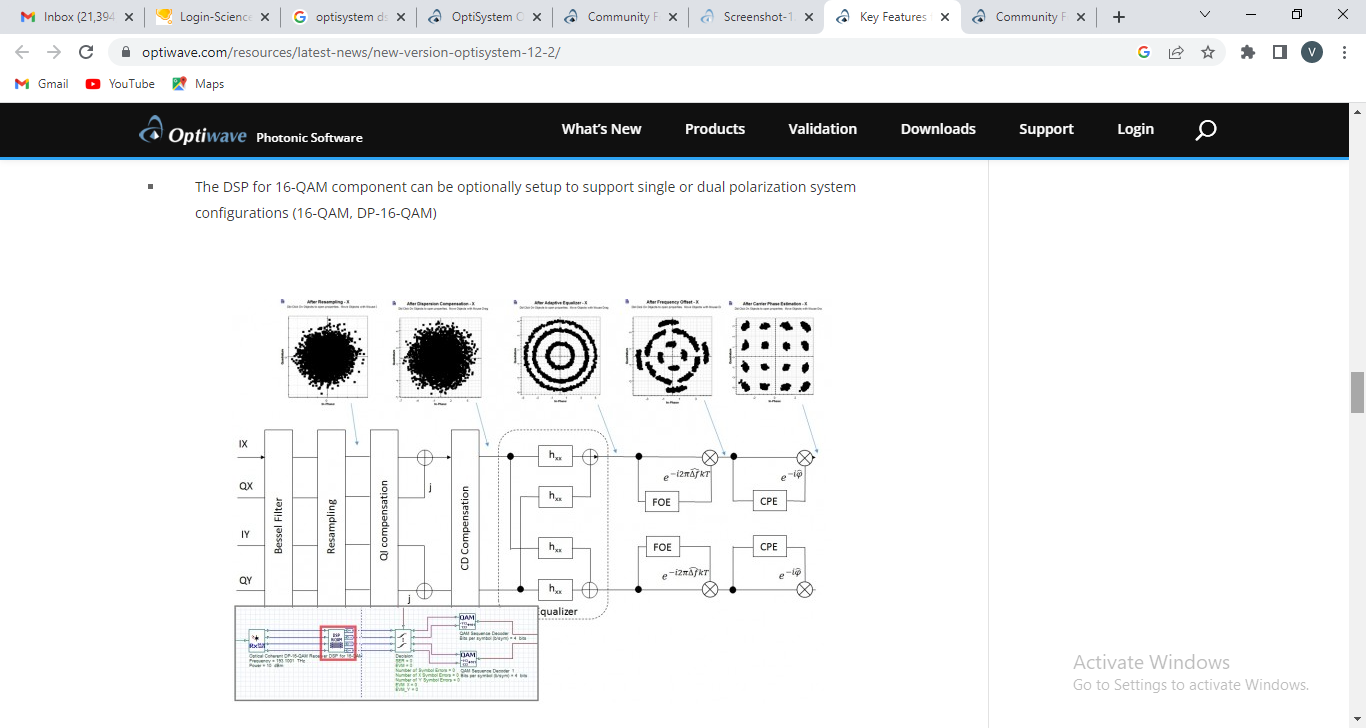This screenshot has width=1366, height=728.
Task: Click the Google Translate icon in the address bar
Action: pyautogui.click(x=1143, y=52)
